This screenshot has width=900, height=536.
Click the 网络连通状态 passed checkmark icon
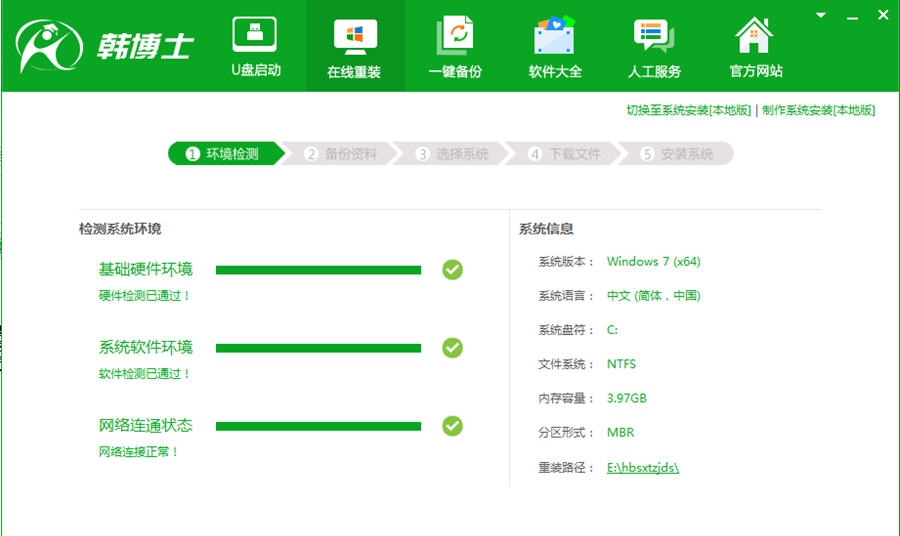click(x=452, y=426)
